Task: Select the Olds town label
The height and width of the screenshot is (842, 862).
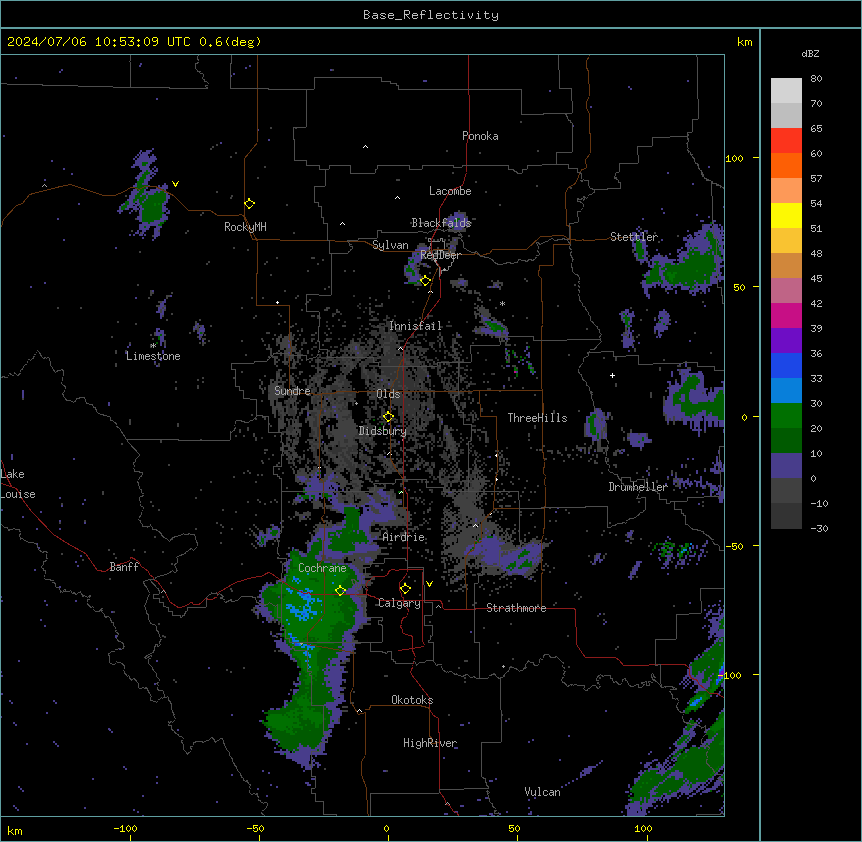Action: click(388, 394)
